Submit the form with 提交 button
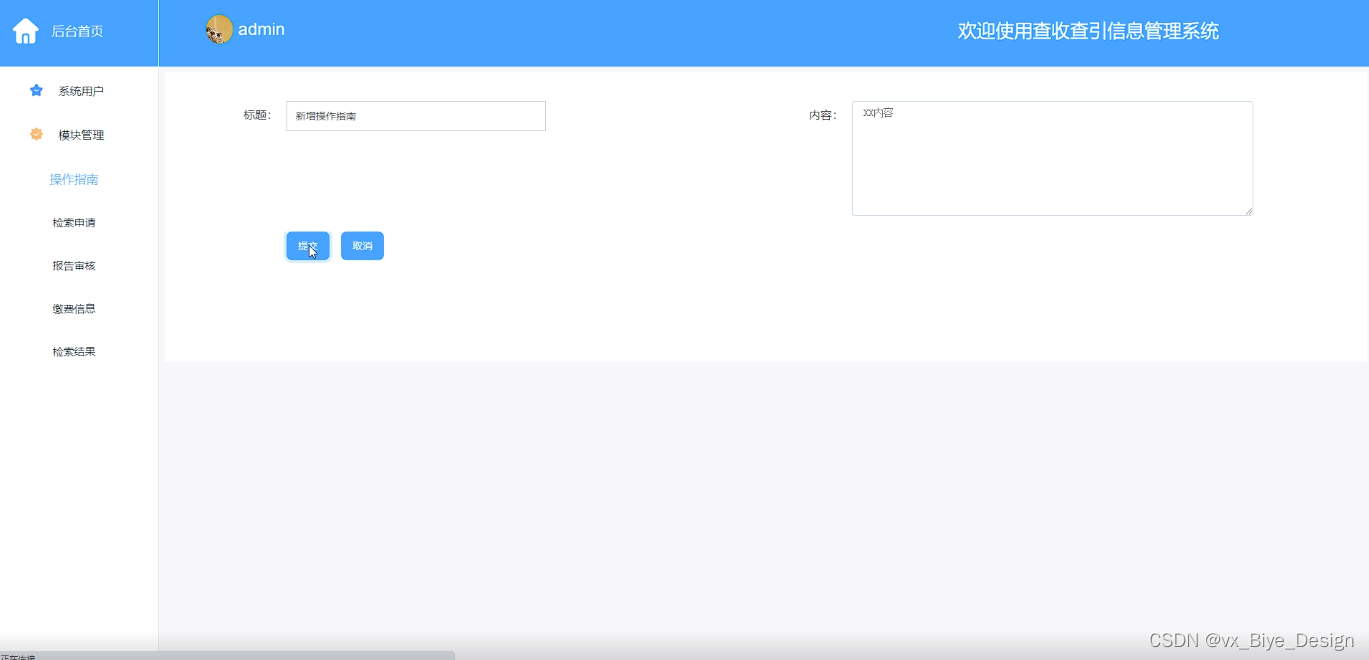 coord(308,246)
